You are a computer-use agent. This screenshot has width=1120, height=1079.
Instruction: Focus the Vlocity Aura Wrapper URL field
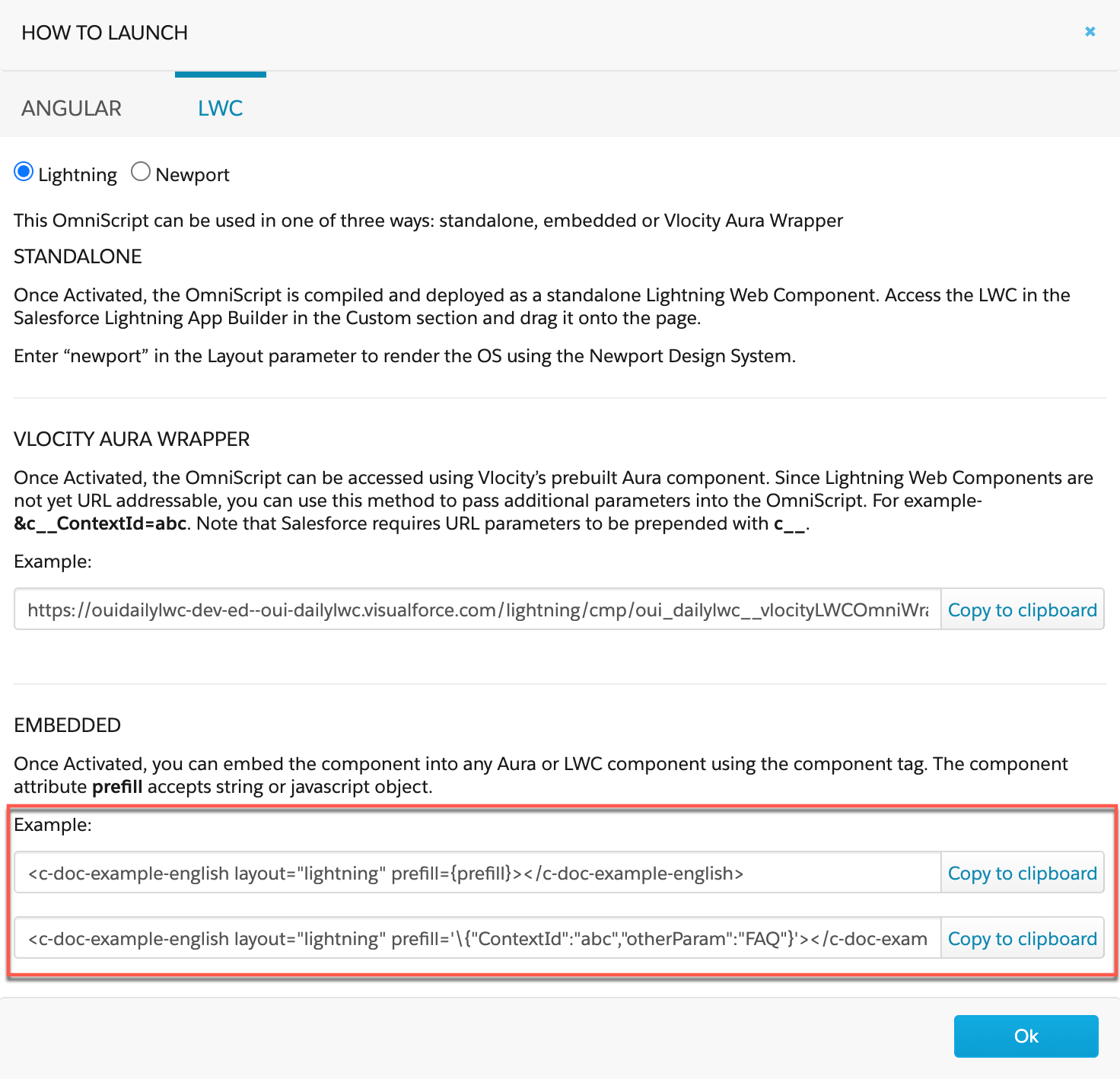[x=478, y=610]
